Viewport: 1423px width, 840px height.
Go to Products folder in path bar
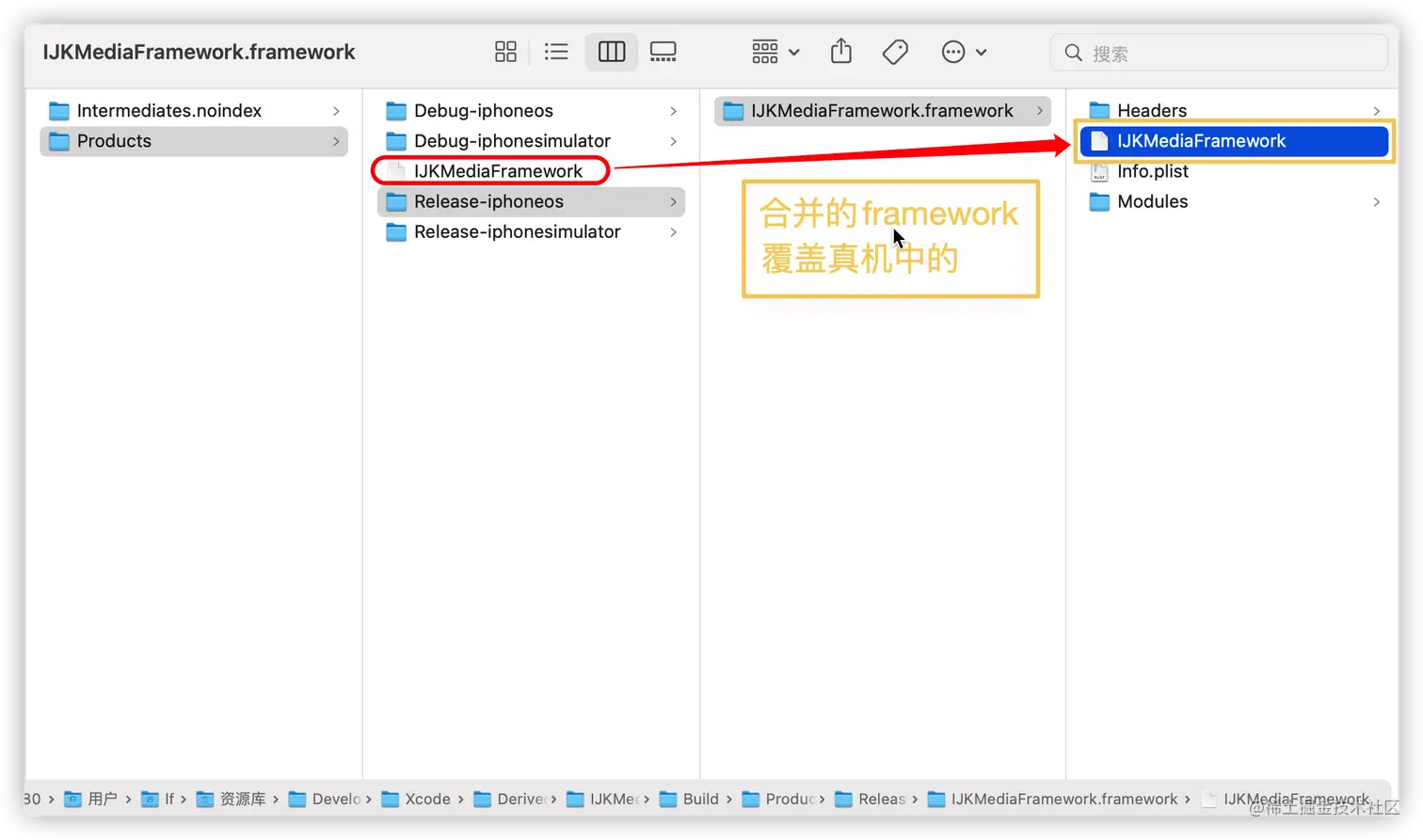coord(778,799)
